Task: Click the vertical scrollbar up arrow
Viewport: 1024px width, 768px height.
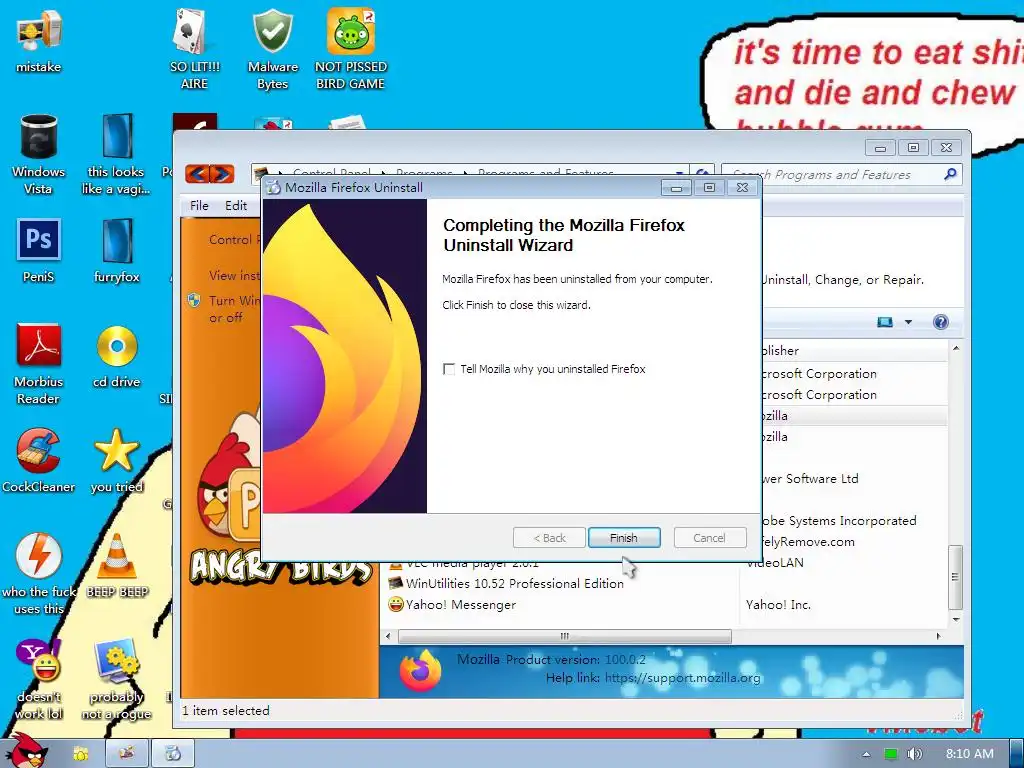Action: tap(955, 348)
